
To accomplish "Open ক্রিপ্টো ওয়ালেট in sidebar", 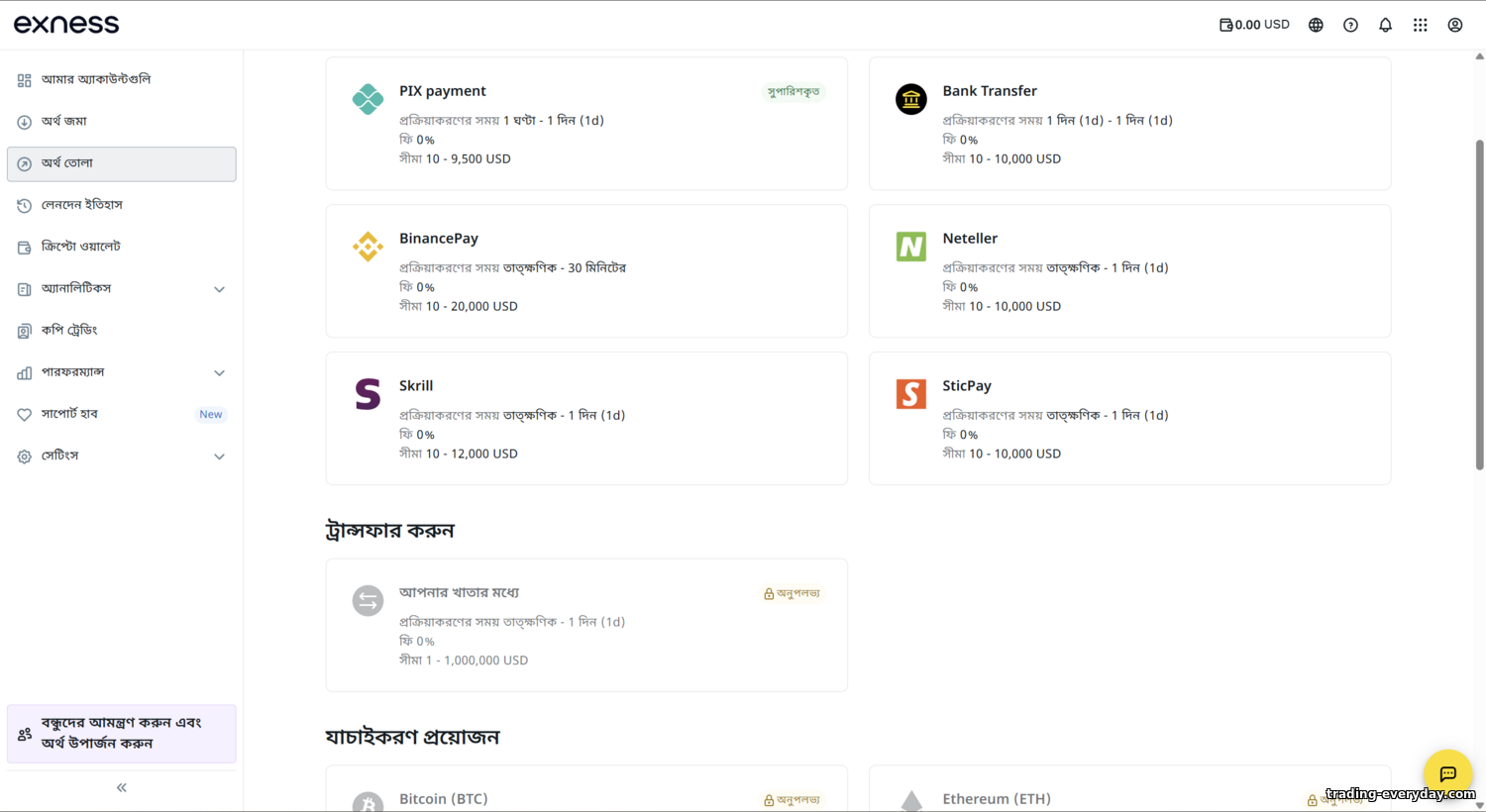I will tap(121, 247).
